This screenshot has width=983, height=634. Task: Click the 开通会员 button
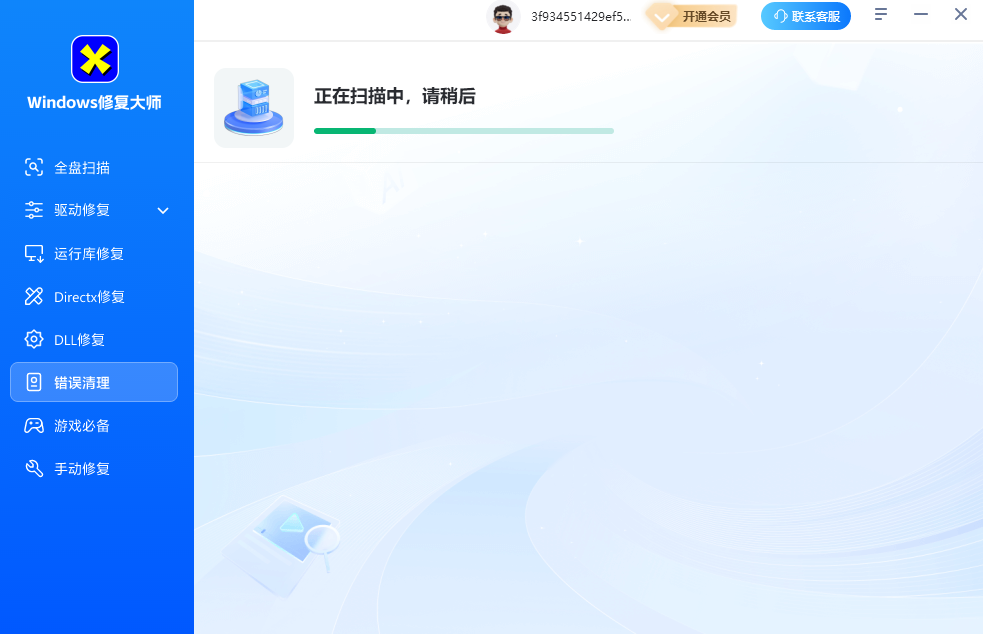coord(692,17)
